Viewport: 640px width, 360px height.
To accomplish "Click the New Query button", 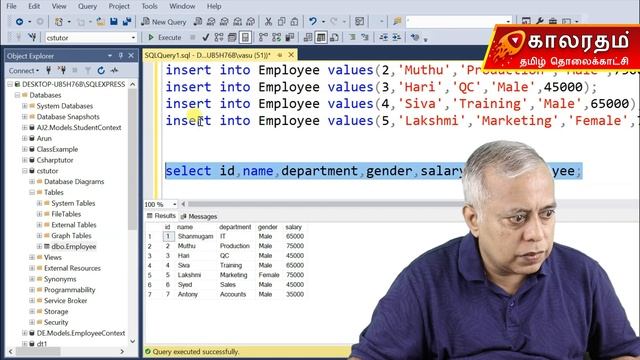I will coord(164,22).
